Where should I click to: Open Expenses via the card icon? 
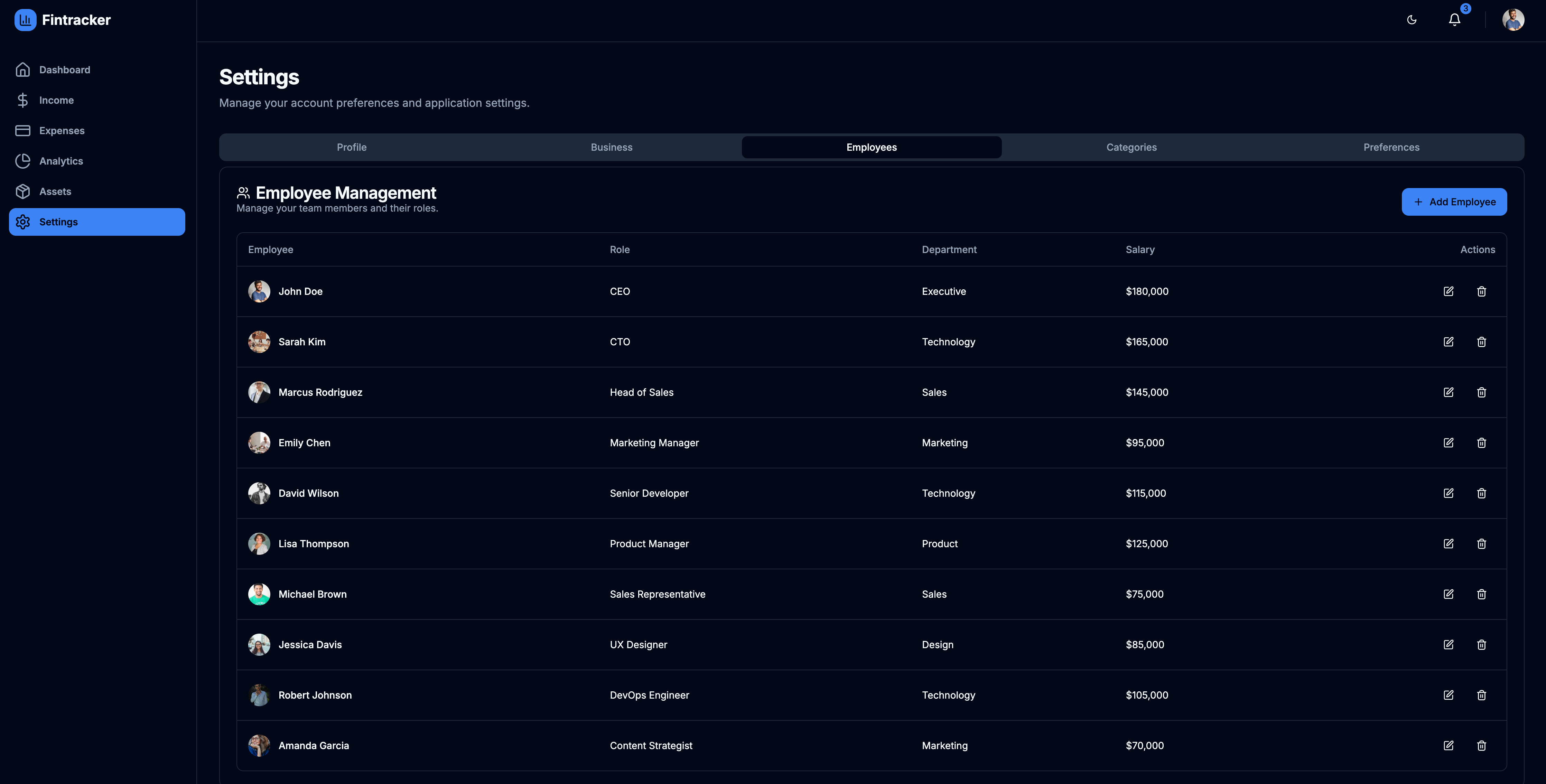[x=23, y=130]
